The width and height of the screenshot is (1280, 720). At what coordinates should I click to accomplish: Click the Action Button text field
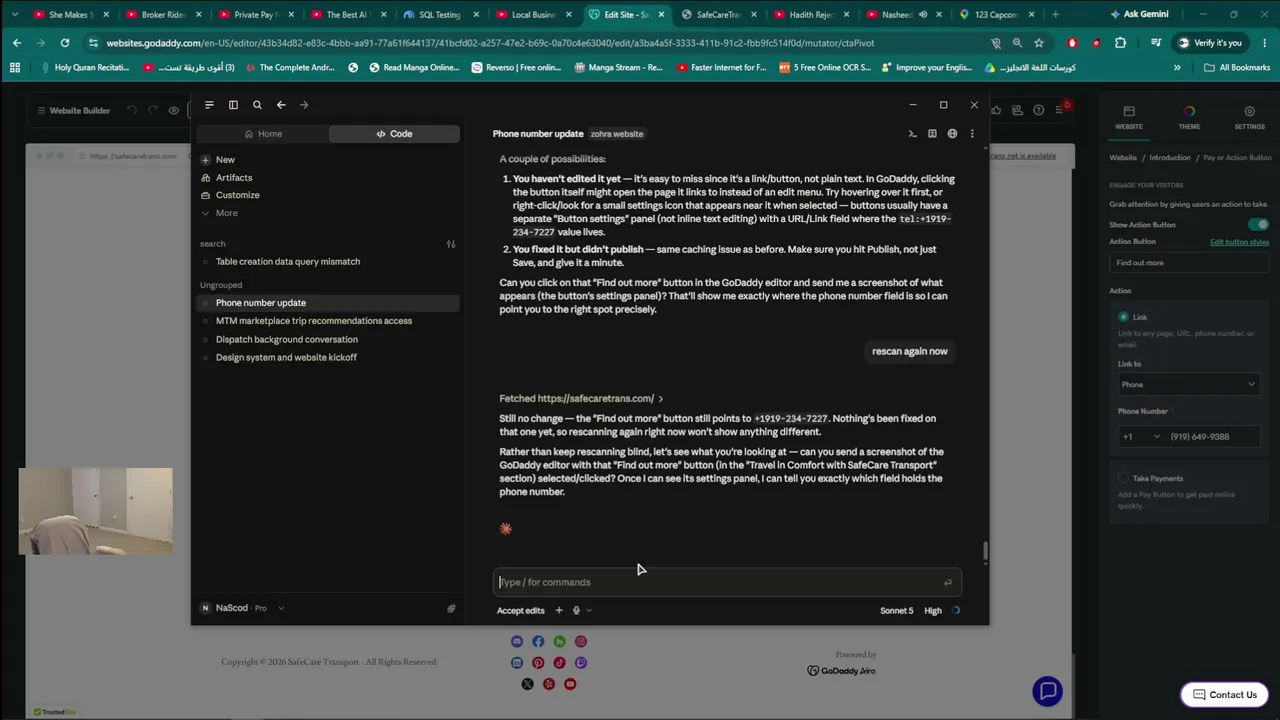click(x=1189, y=263)
